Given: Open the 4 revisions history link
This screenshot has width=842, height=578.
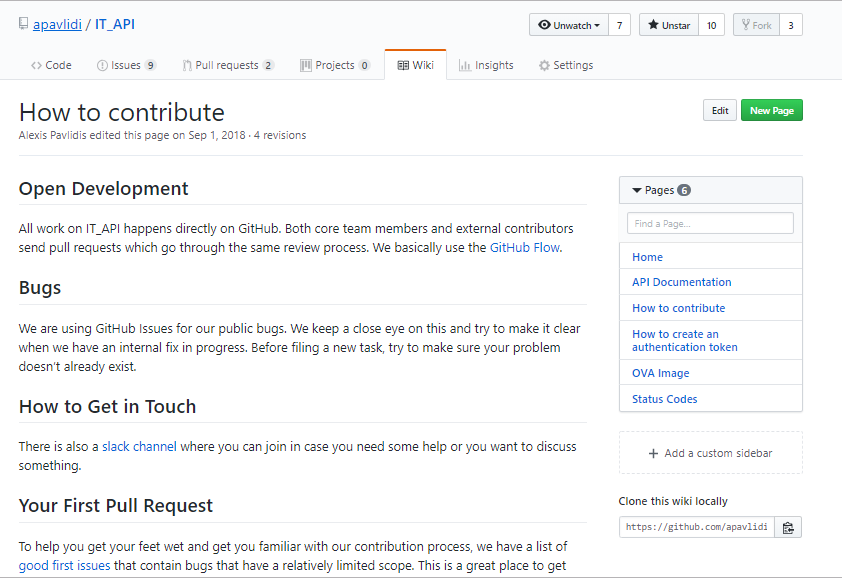Looking at the screenshot, I should (280, 135).
